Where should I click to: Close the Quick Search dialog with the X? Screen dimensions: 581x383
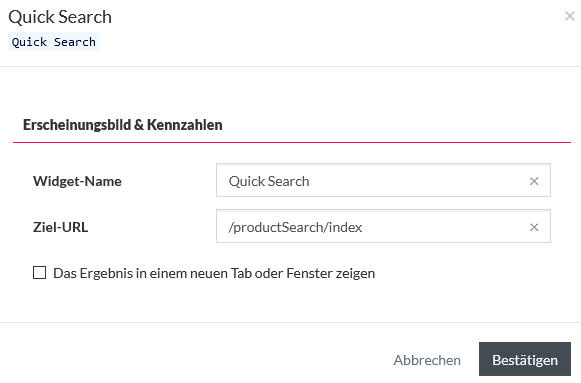[569, 16]
